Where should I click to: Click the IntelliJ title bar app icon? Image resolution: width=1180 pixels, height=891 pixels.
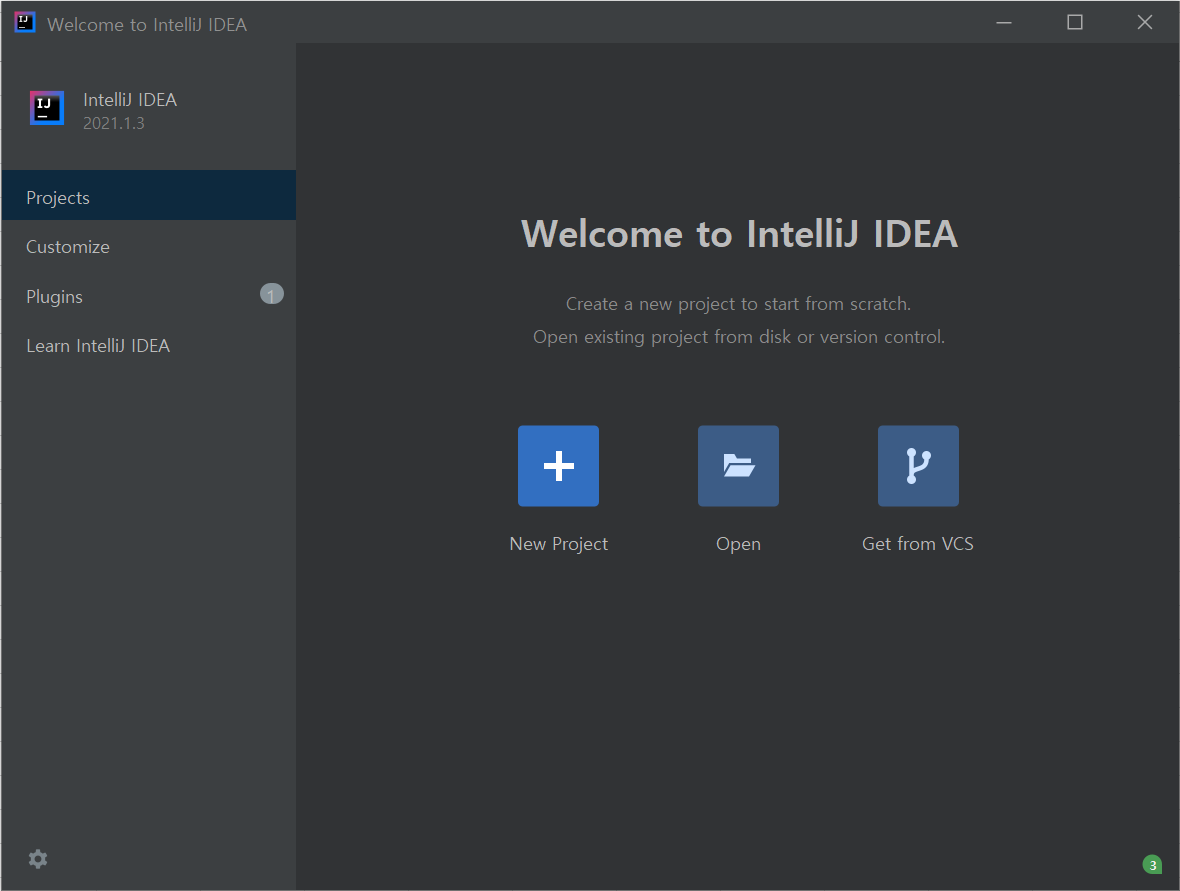[25, 23]
